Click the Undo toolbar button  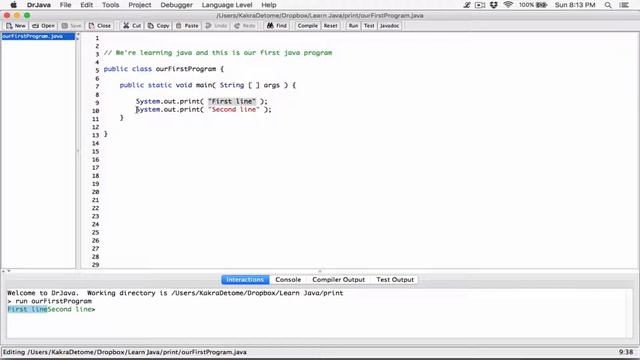pyautogui.click(x=216, y=26)
